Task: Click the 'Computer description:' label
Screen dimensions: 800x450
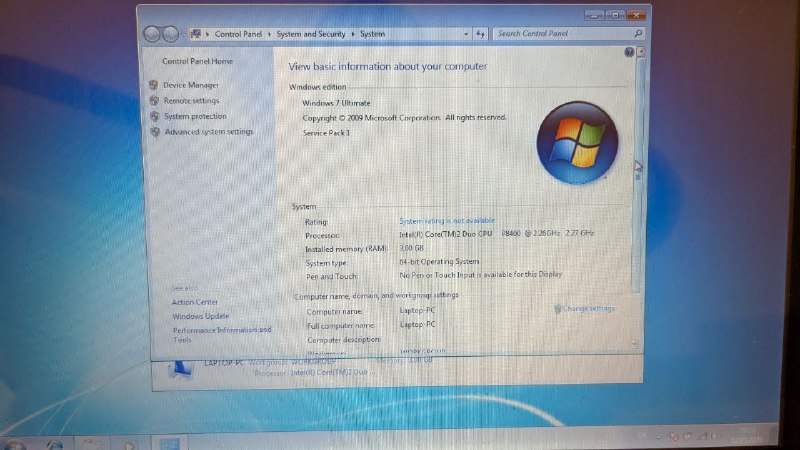Action: pyautogui.click(x=344, y=339)
